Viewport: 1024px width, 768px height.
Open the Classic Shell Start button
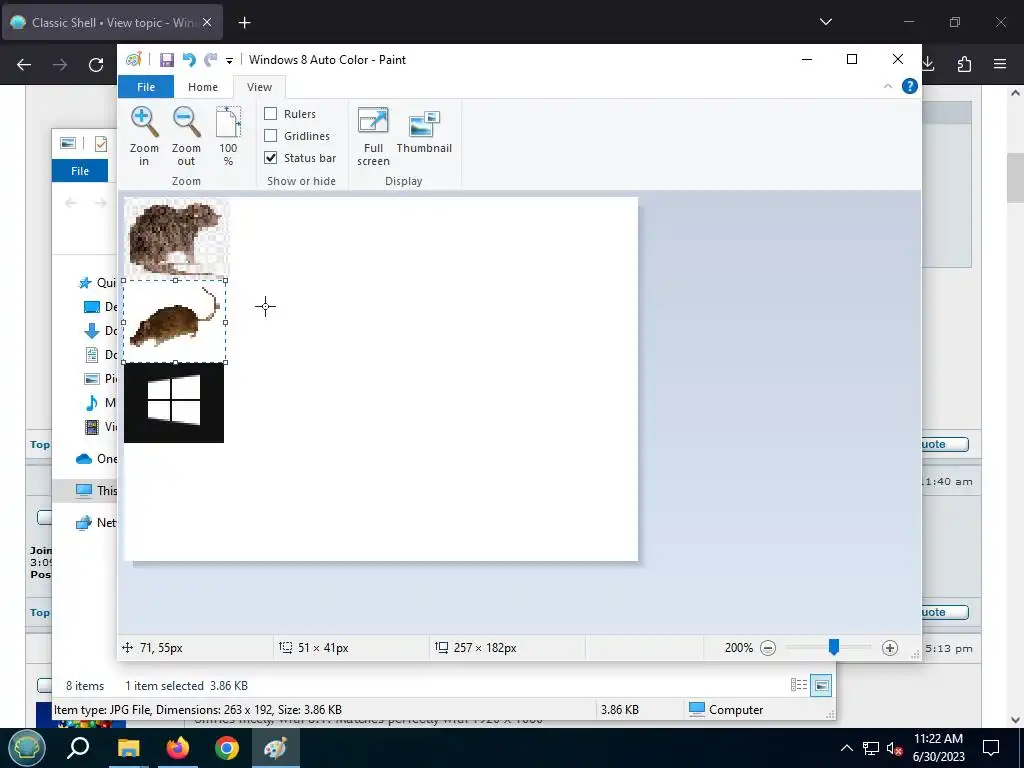(x=26, y=748)
